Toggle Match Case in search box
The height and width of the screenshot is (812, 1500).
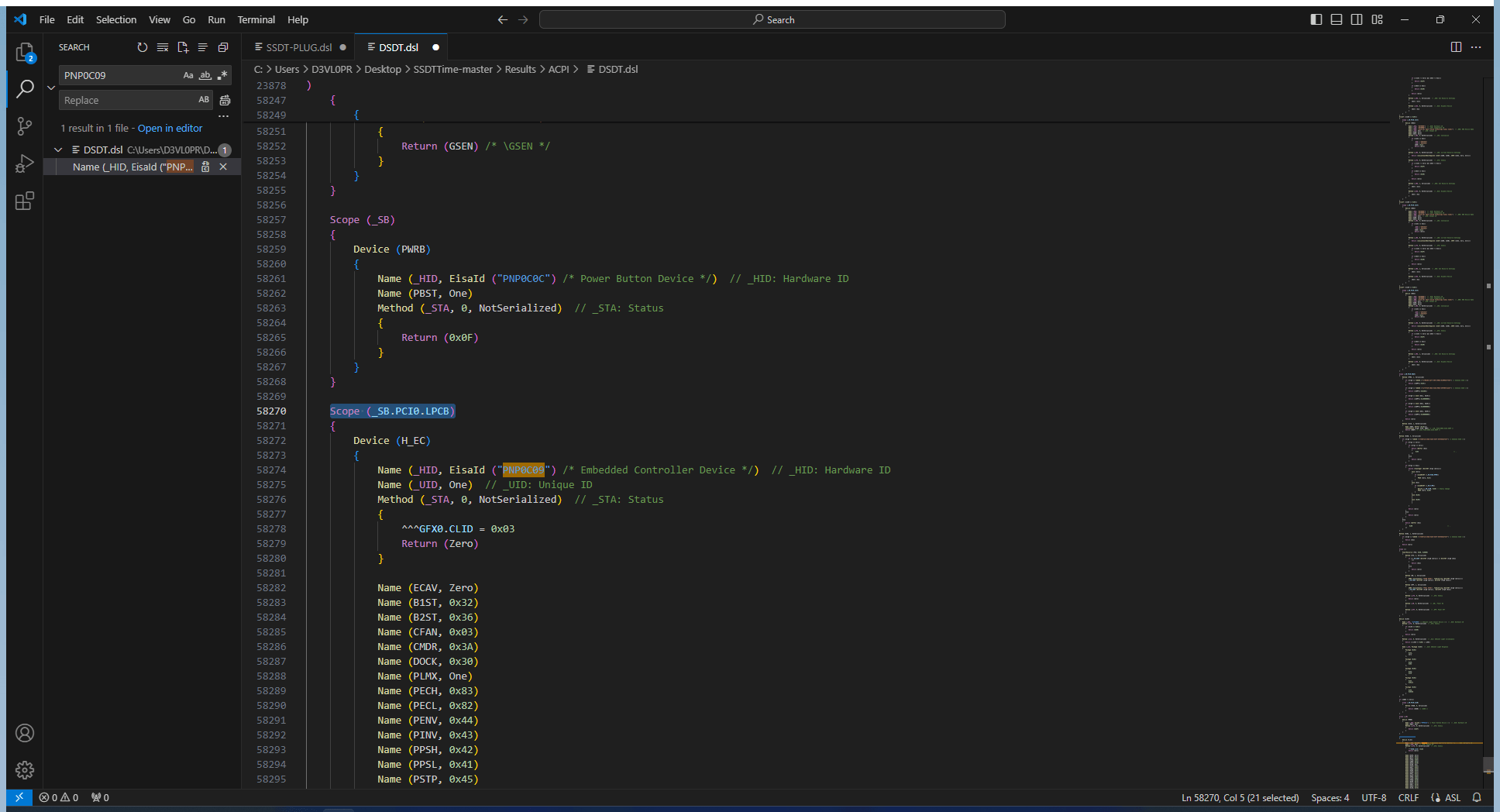(188, 75)
